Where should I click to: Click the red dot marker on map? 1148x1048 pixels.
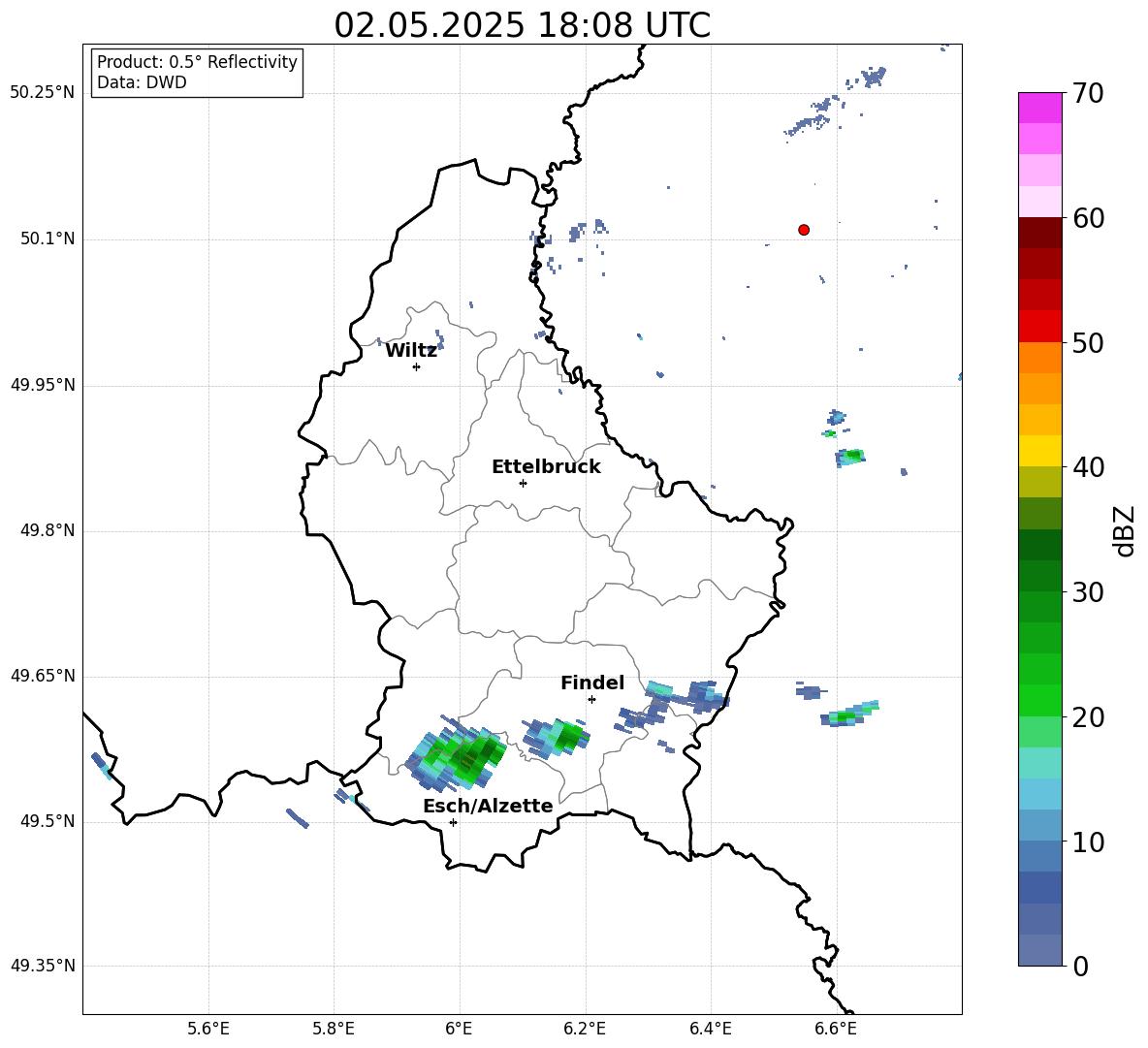pos(803,230)
